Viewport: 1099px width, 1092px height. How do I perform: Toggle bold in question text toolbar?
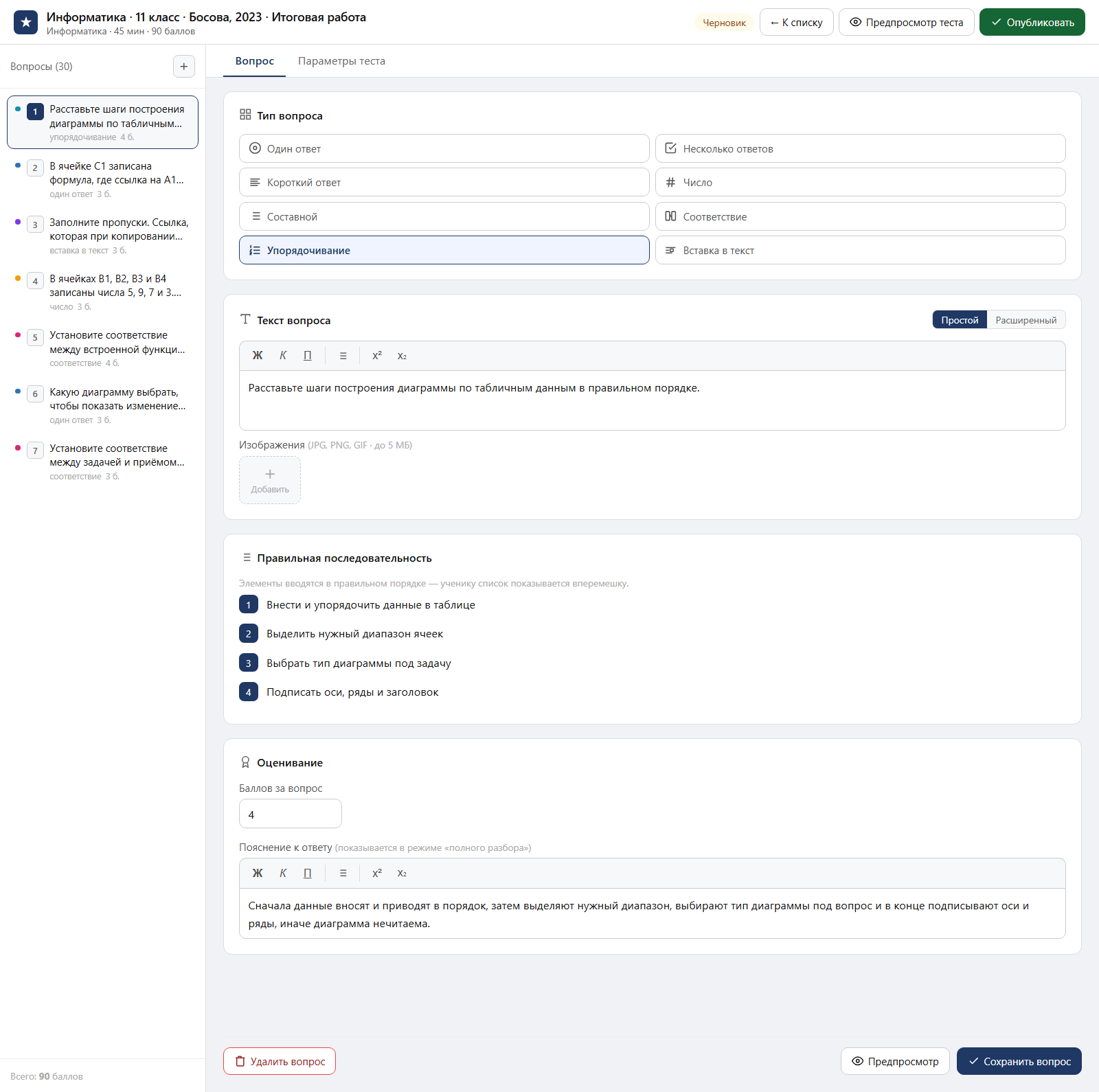coord(258,356)
